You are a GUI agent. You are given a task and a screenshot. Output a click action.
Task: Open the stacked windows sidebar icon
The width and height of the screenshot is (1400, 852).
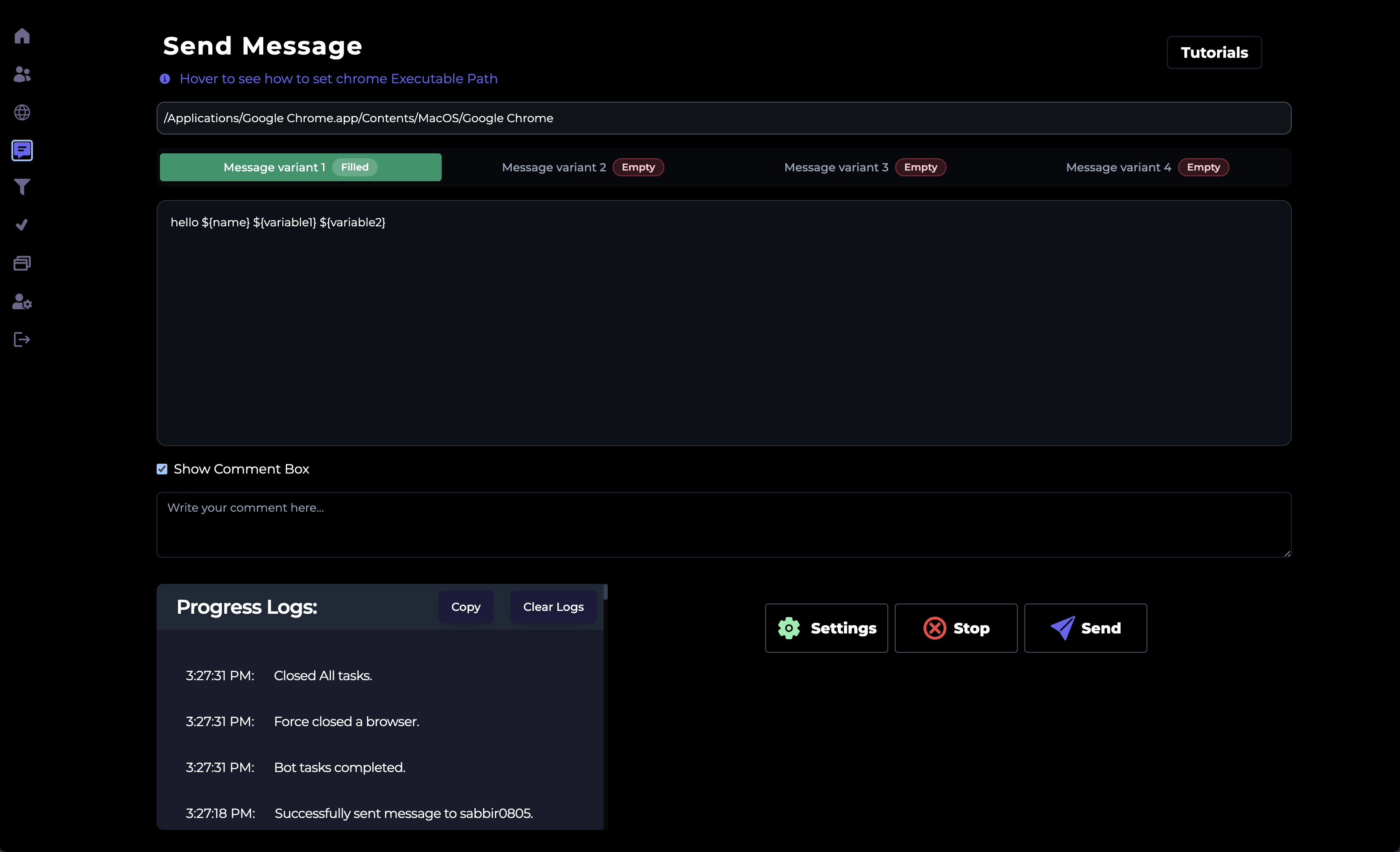22,263
